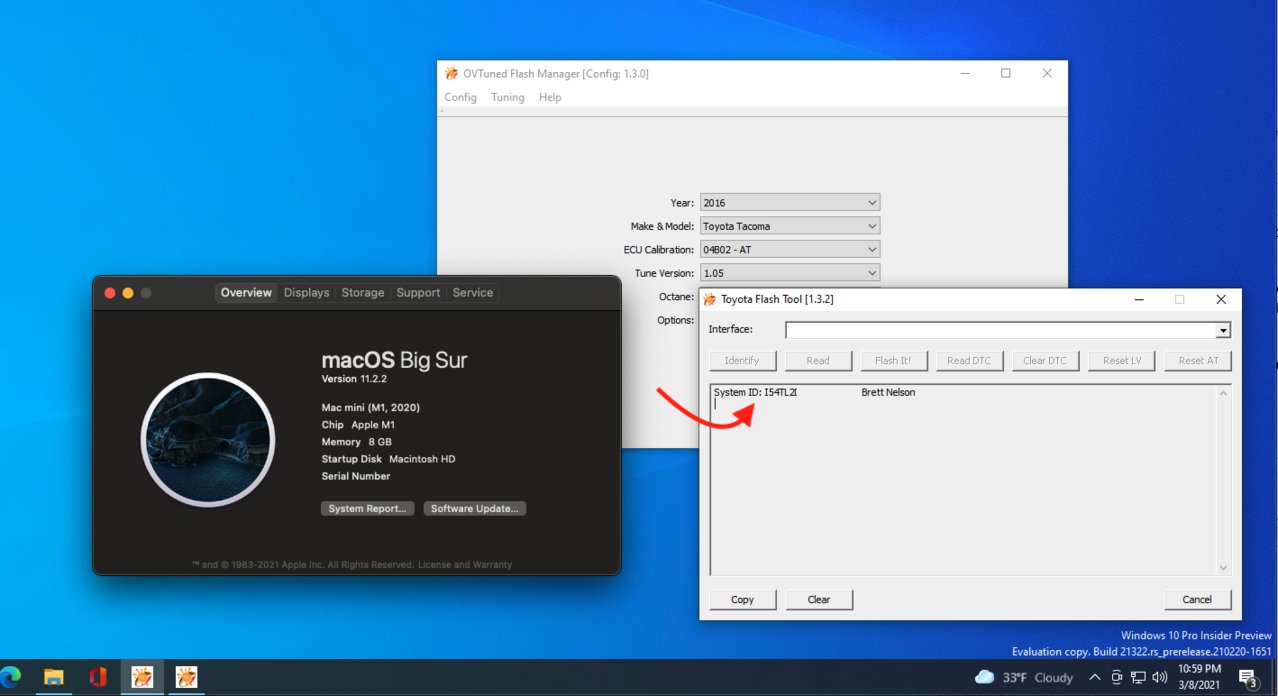Switch to second OVTuned taskbar app
1278x696 pixels.
(186, 677)
